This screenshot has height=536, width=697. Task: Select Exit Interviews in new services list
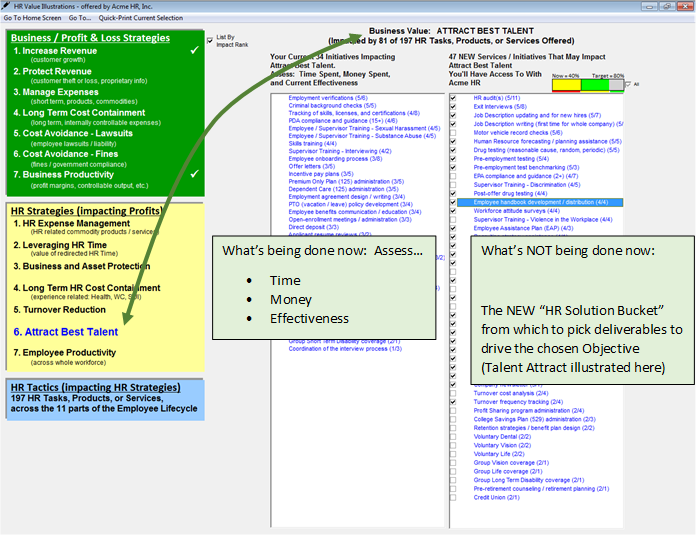tap(493, 106)
